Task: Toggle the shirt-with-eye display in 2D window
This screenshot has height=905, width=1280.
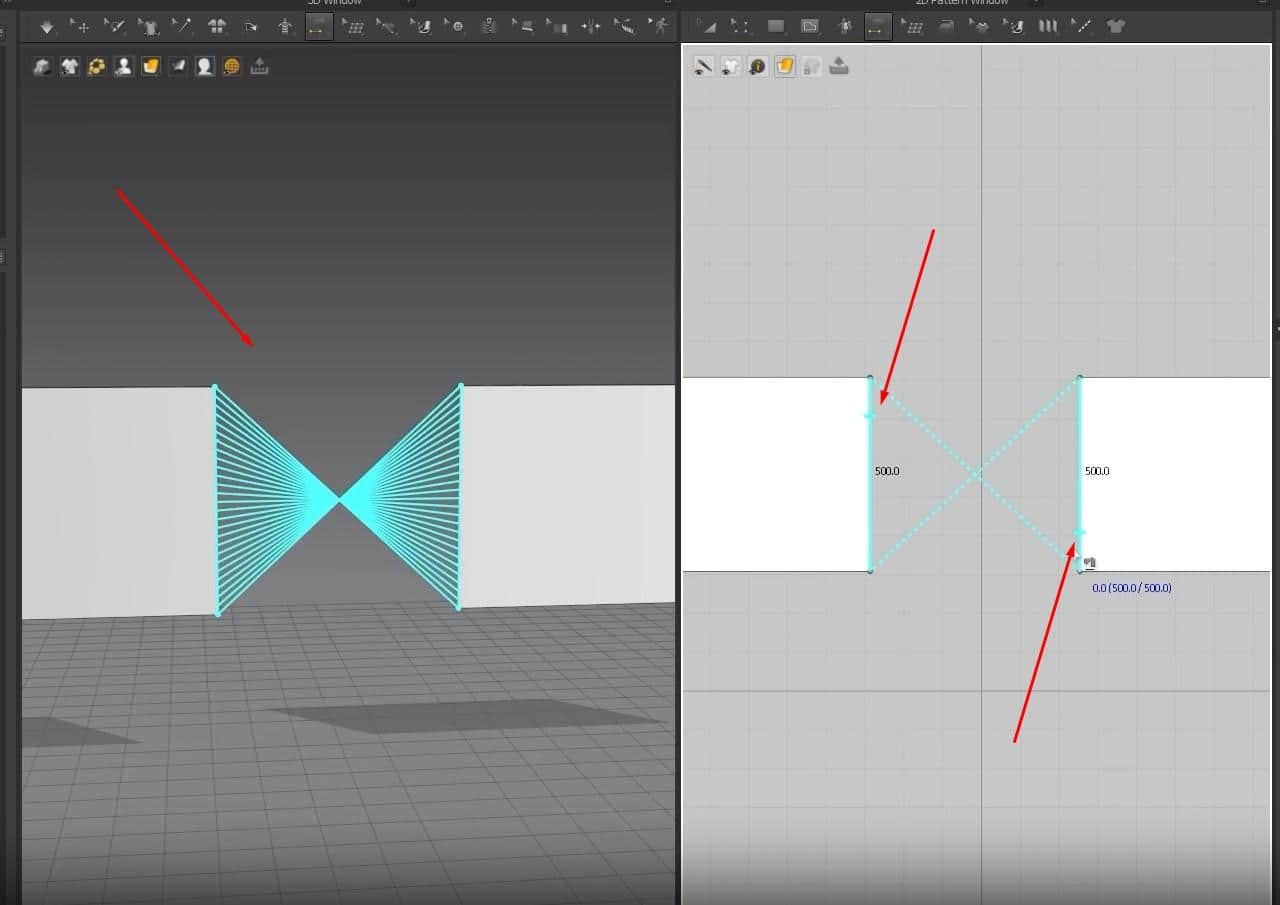Action: [x=731, y=67]
